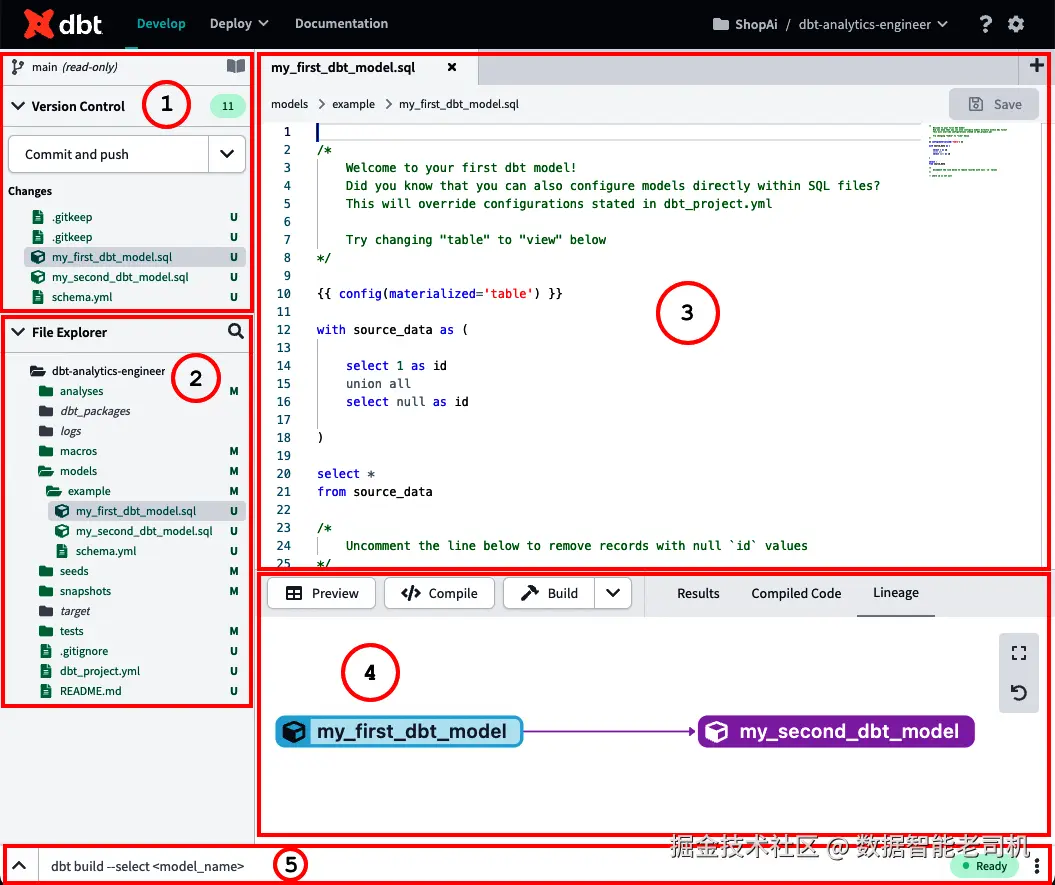Close the my_first_dbt_model.sql tab
The image size is (1055, 885).
[x=452, y=67]
